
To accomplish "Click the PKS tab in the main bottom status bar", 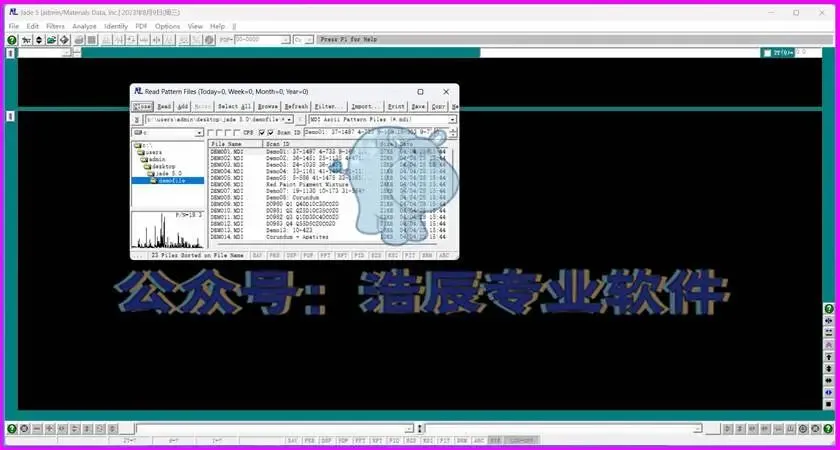I will pos(310,440).
